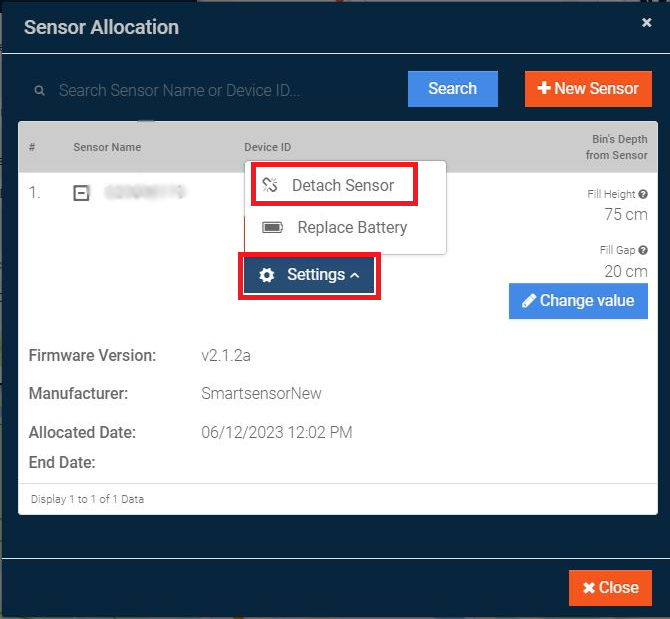Screen dimensions: 670x619
Task: Click the 75 cm Fill Height value
Action: 626,214
